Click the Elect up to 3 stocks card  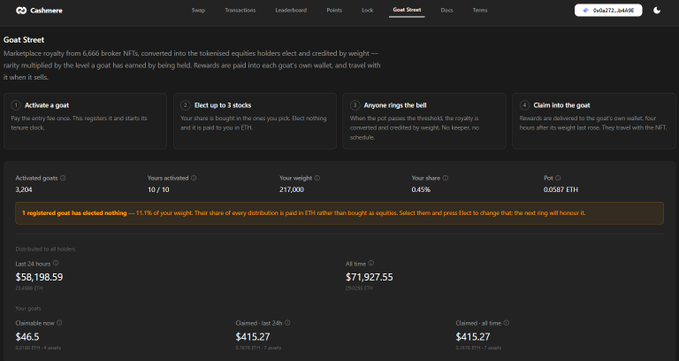coord(255,121)
